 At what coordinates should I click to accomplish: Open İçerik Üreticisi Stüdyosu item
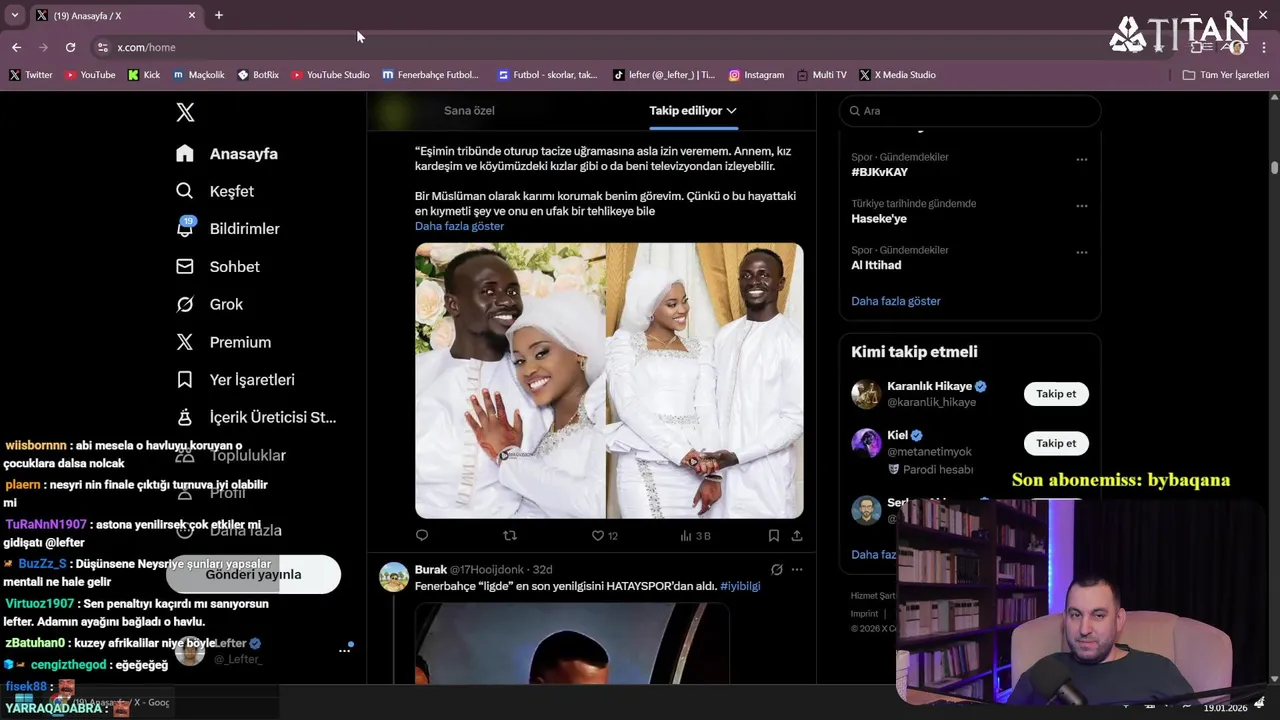coord(256,417)
